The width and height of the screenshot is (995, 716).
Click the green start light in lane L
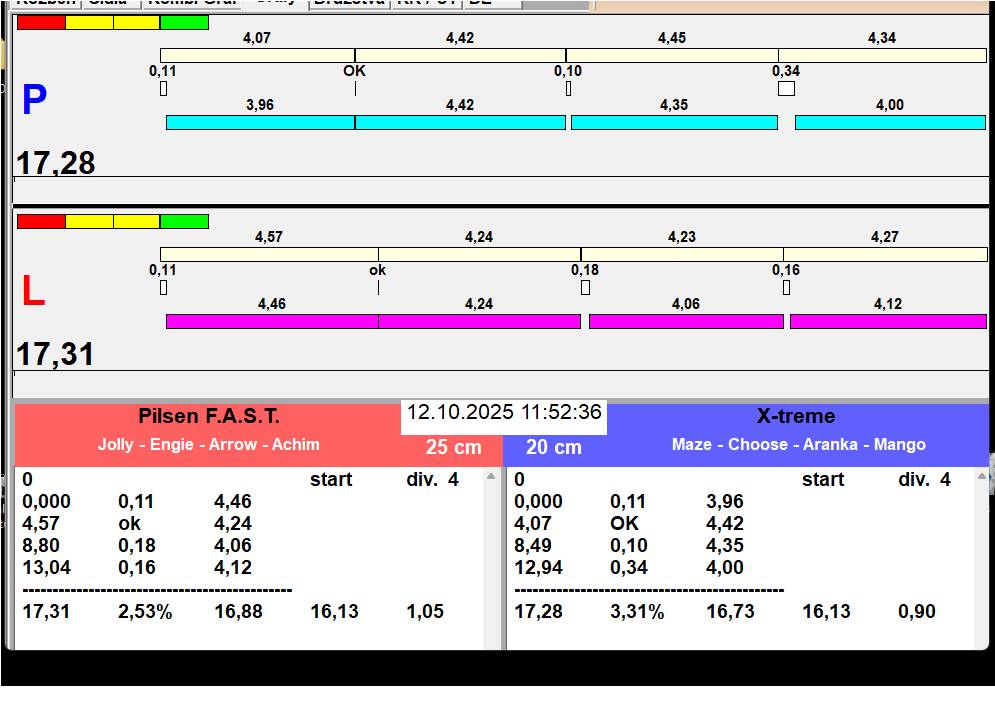click(x=184, y=222)
